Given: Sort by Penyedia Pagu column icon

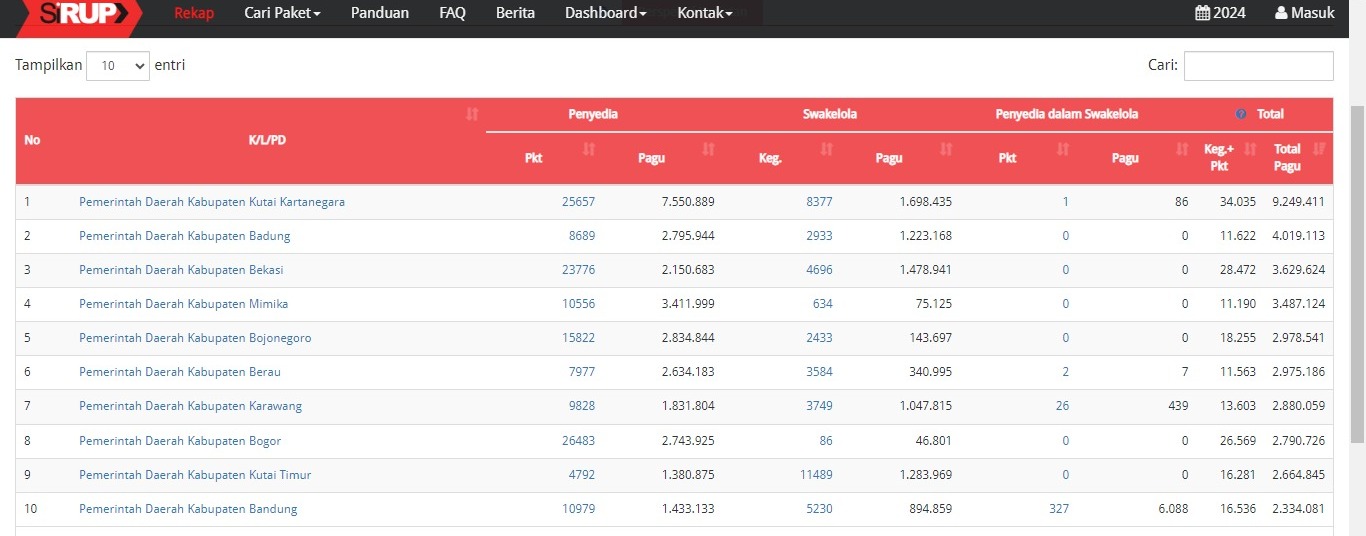Looking at the screenshot, I should coord(708,149).
